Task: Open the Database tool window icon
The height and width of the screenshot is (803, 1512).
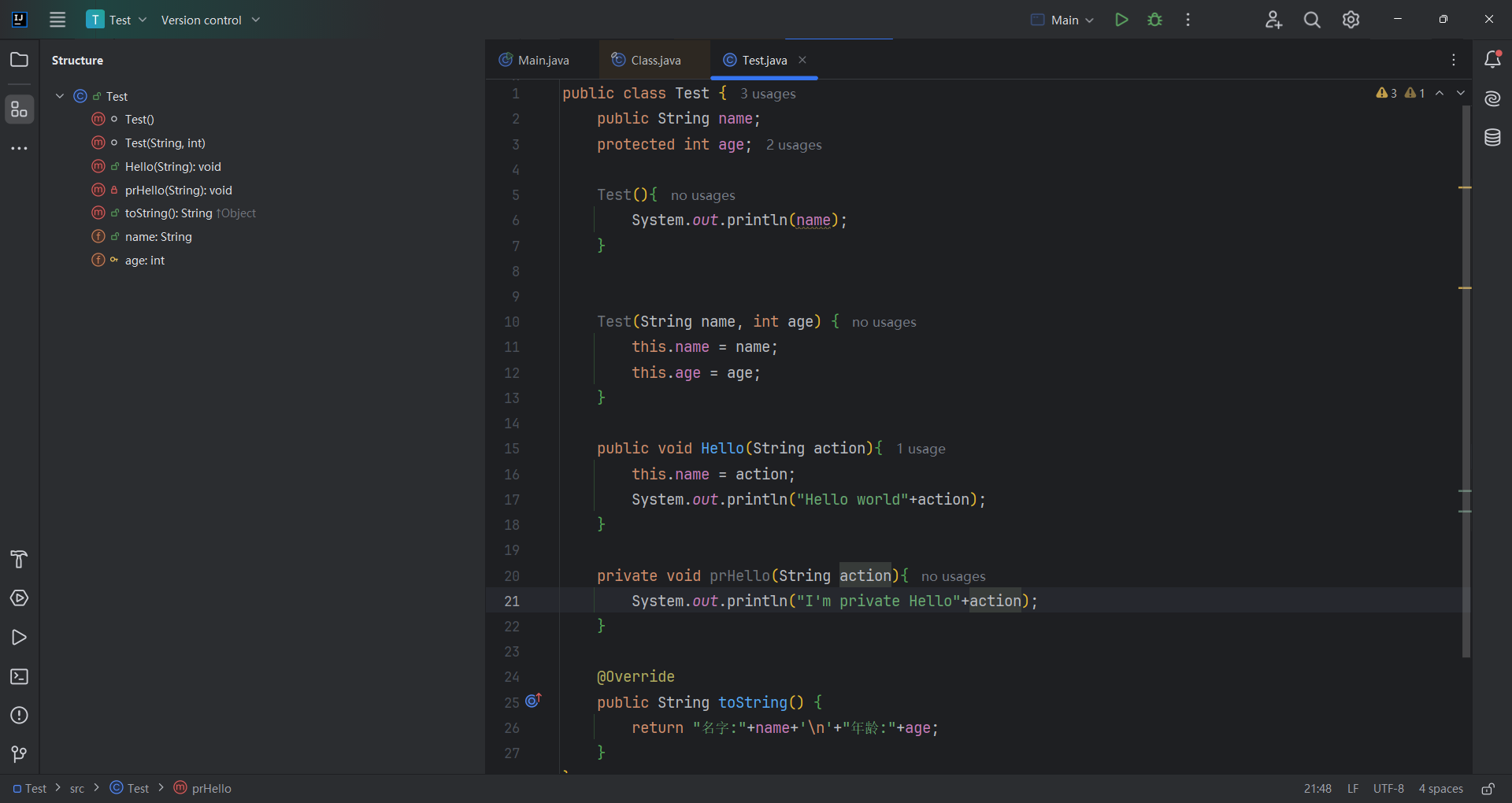Action: click(1492, 138)
